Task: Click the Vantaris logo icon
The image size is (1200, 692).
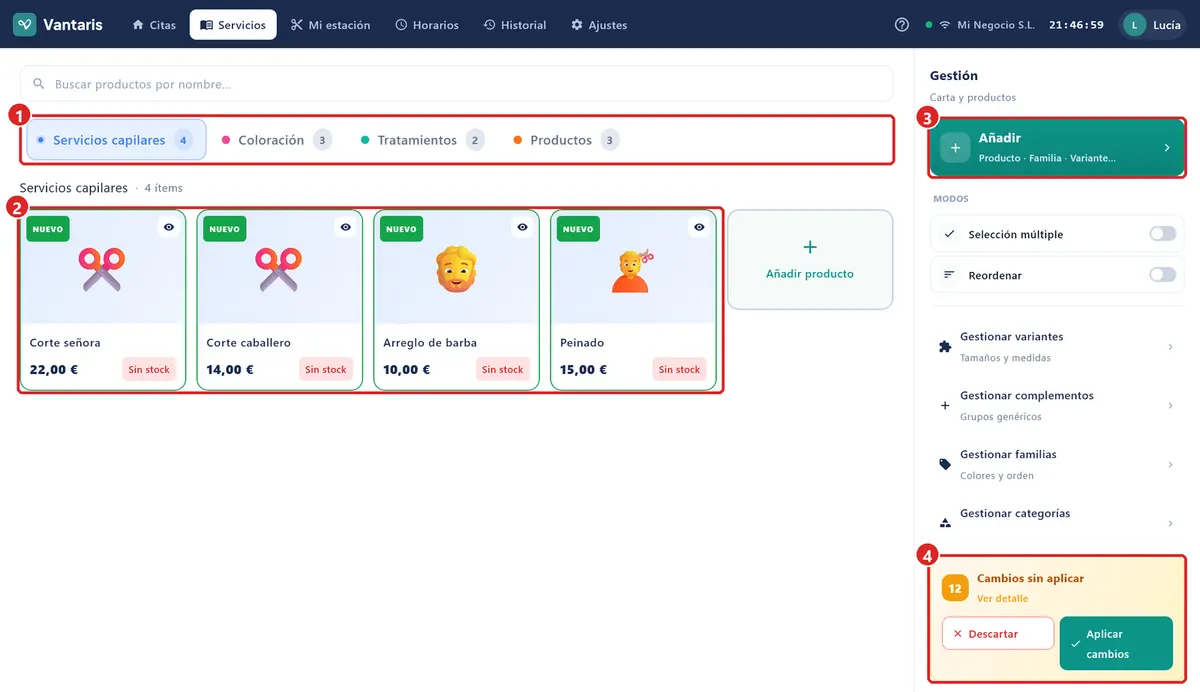Action: coord(25,25)
